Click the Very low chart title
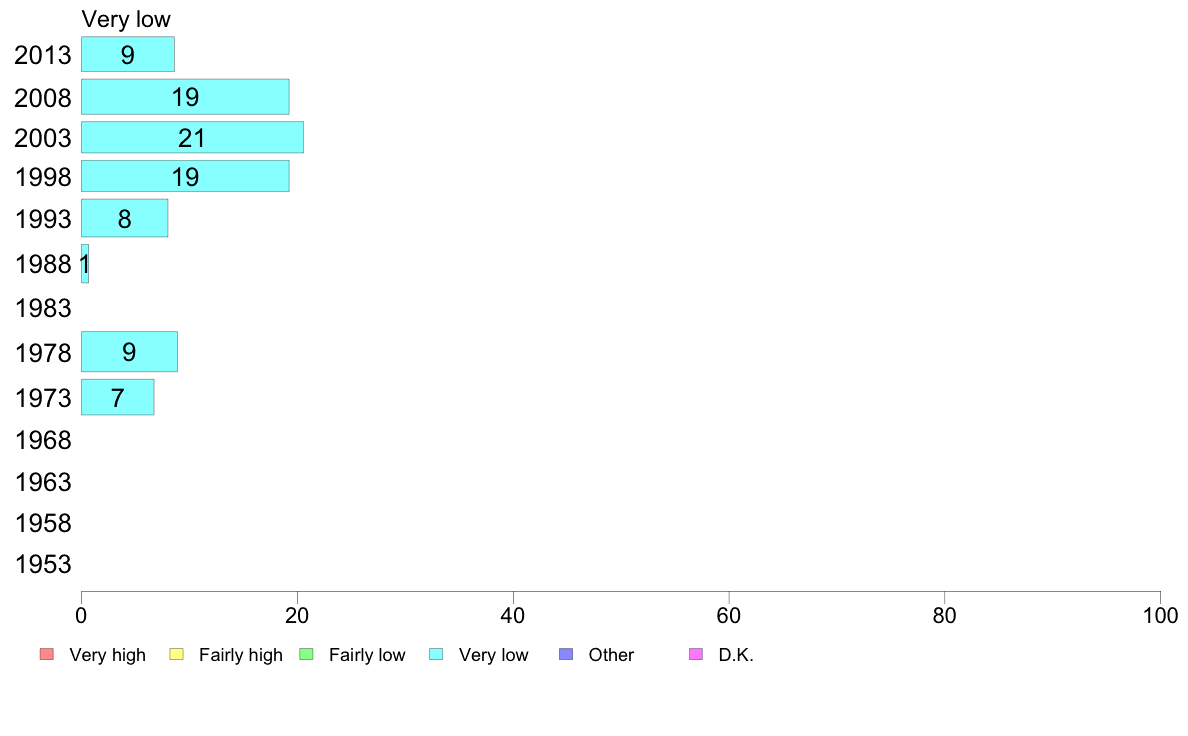 tap(126, 19)
